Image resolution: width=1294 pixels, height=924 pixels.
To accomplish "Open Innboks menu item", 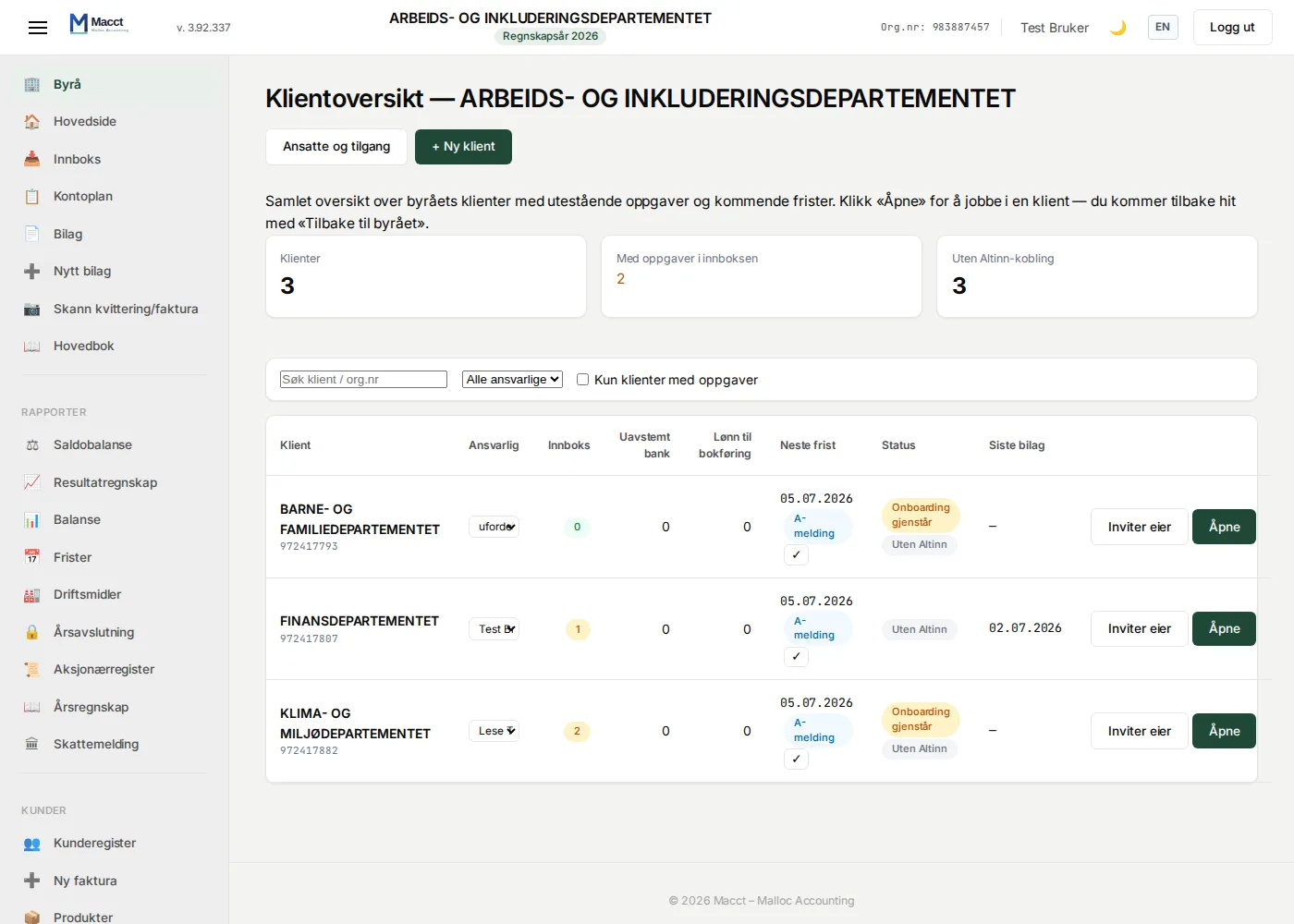I will tap(115, 159).
